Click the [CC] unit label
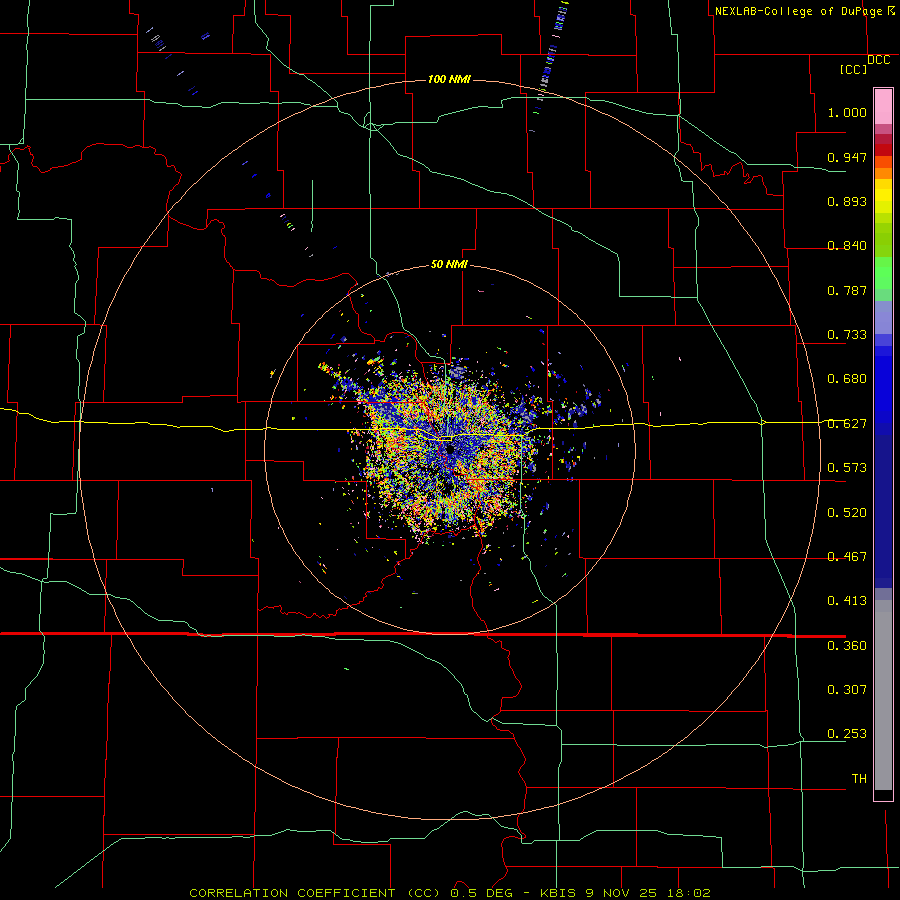Screen dimensions: 900x900 [853, 69]
